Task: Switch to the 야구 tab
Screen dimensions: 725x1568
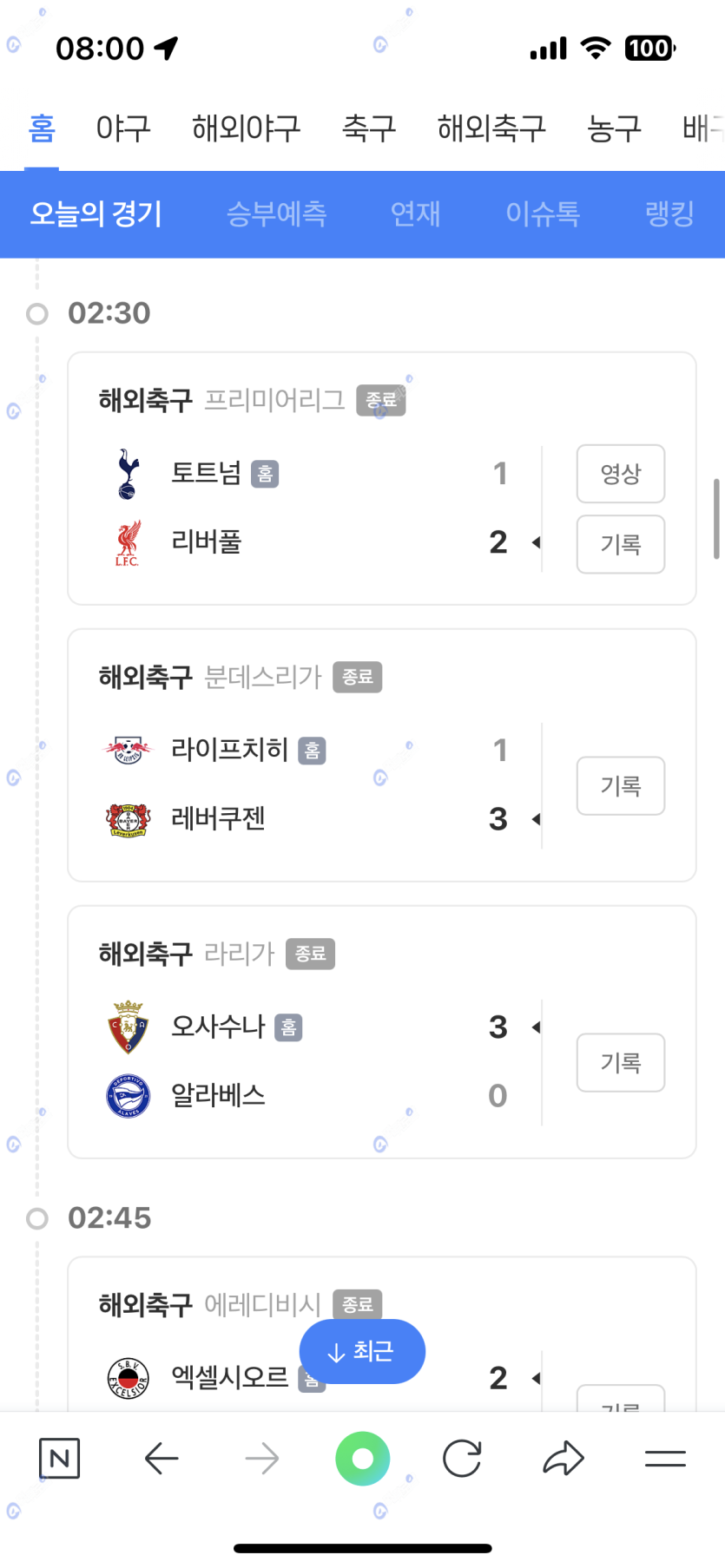Action: click(123, 128)
